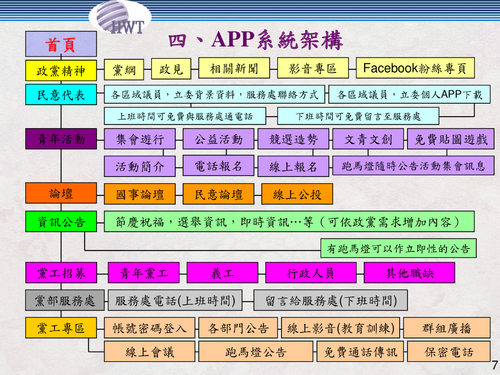Click the 公益活動 box
Image resolution: width=500 pixels, height=375 pixels.
[x=218, y=139]
